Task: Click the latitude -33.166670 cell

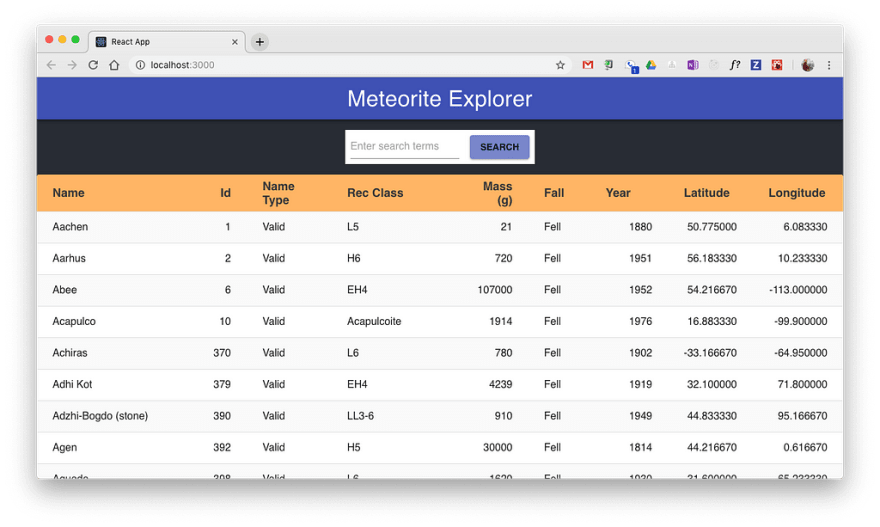Action: tap(710, 352)
